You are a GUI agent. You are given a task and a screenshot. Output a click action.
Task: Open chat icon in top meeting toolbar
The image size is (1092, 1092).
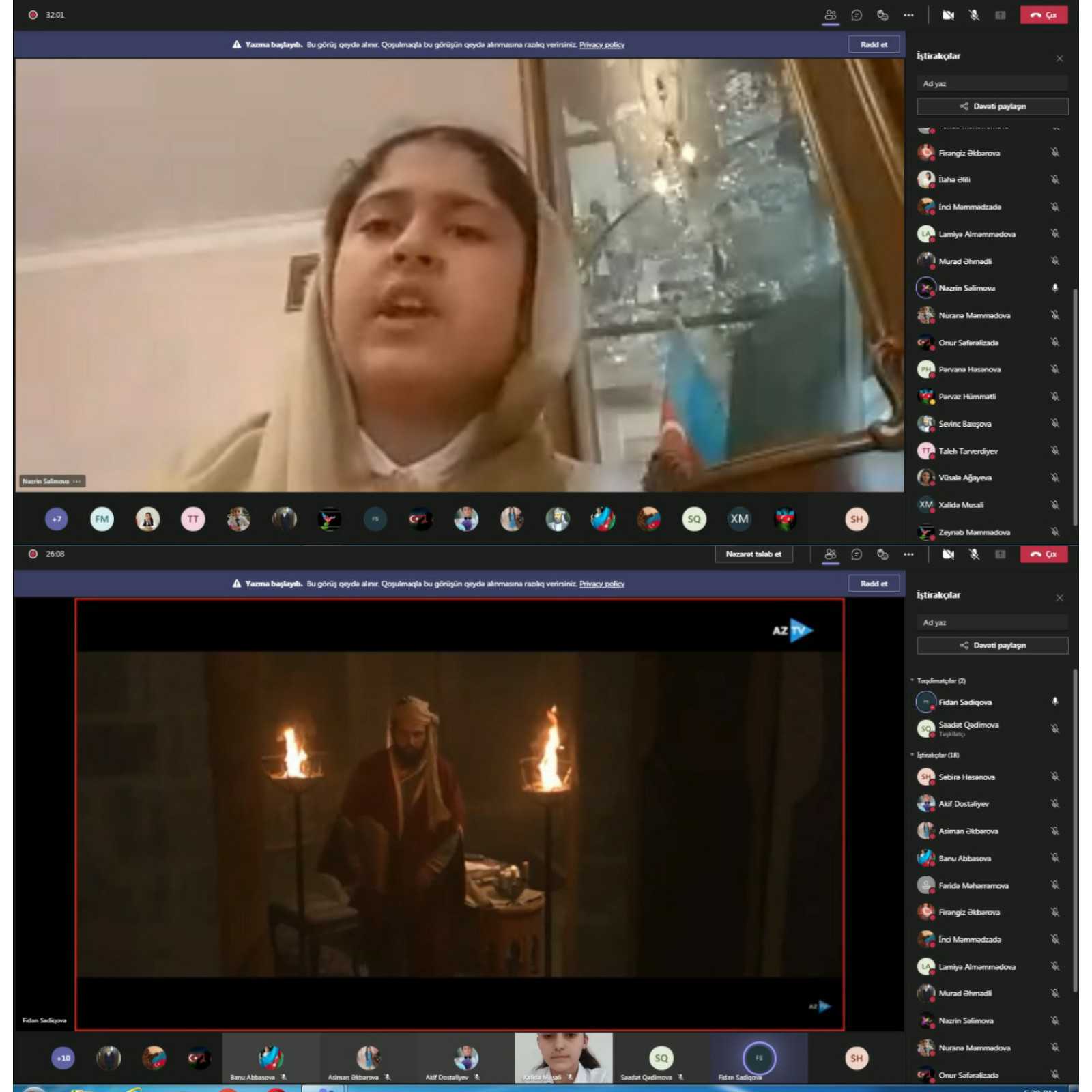point(857,15)
